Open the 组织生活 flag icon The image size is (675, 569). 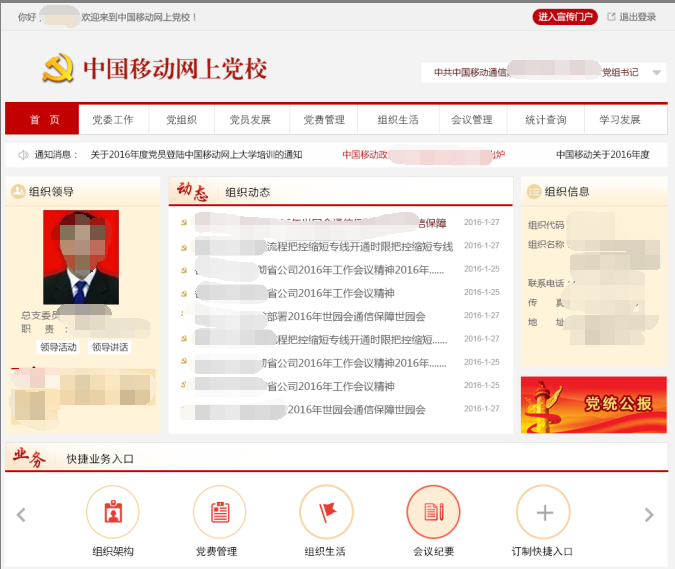[326, 512]
